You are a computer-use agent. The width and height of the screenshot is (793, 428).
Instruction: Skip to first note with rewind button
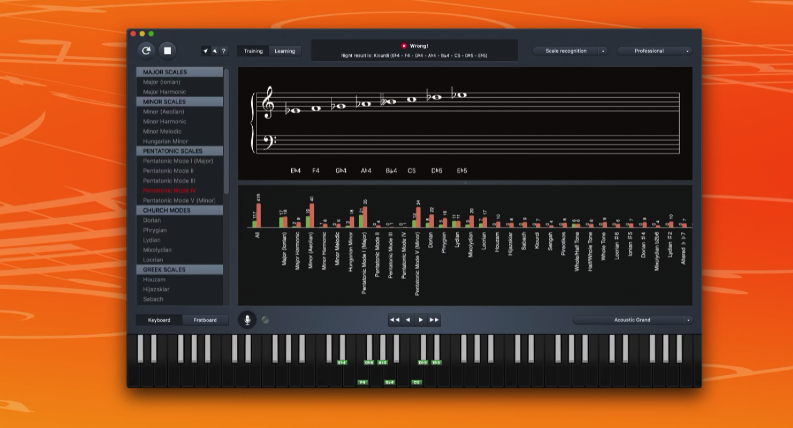pos(394,320)
